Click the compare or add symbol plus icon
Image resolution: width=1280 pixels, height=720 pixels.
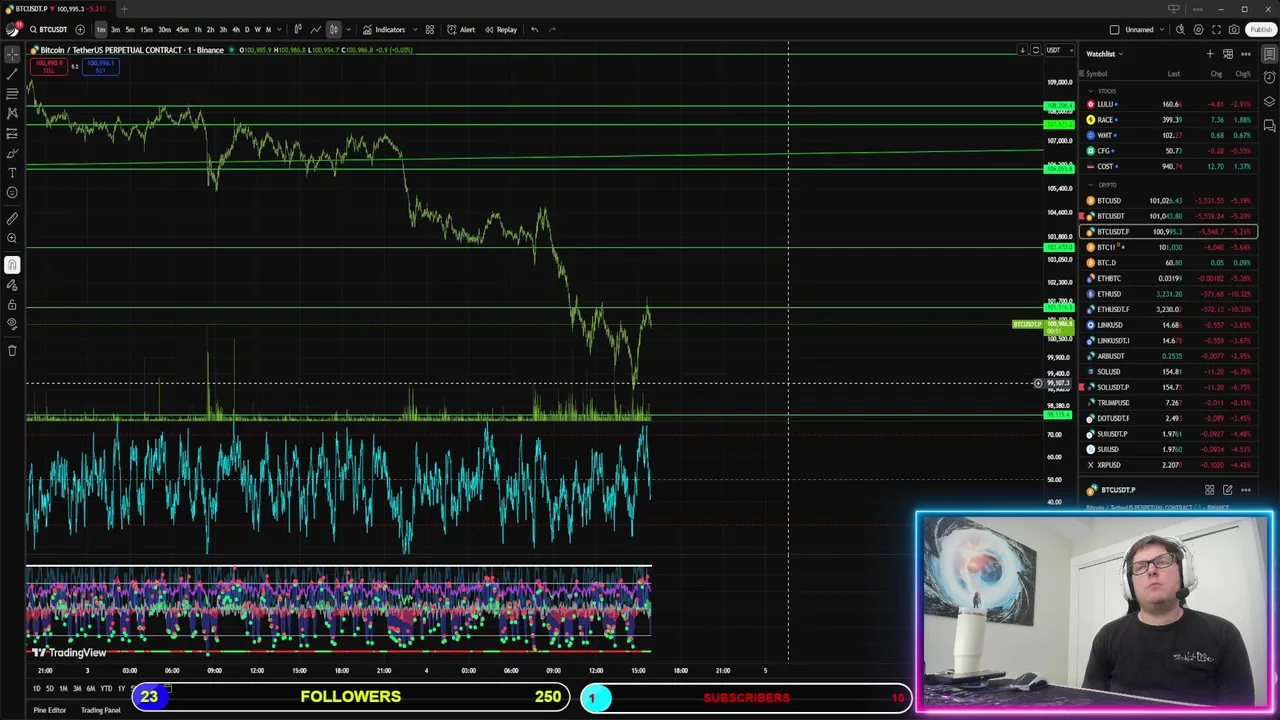tap(80, 30)
